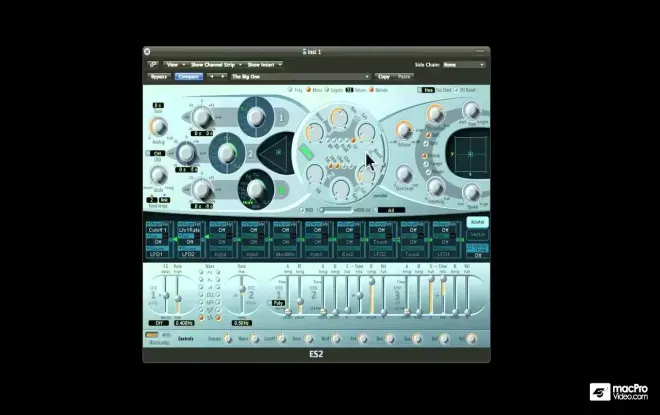Click the Cutoff macro knob
The height and width of the screenshot is (415, 660).
coord(282,338)
